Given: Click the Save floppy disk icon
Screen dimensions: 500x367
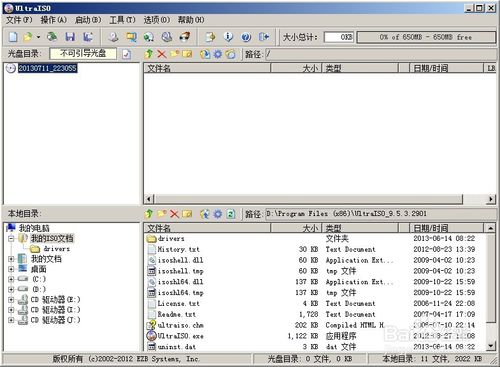Looking at the screenshot, I should tap(70, 37).
